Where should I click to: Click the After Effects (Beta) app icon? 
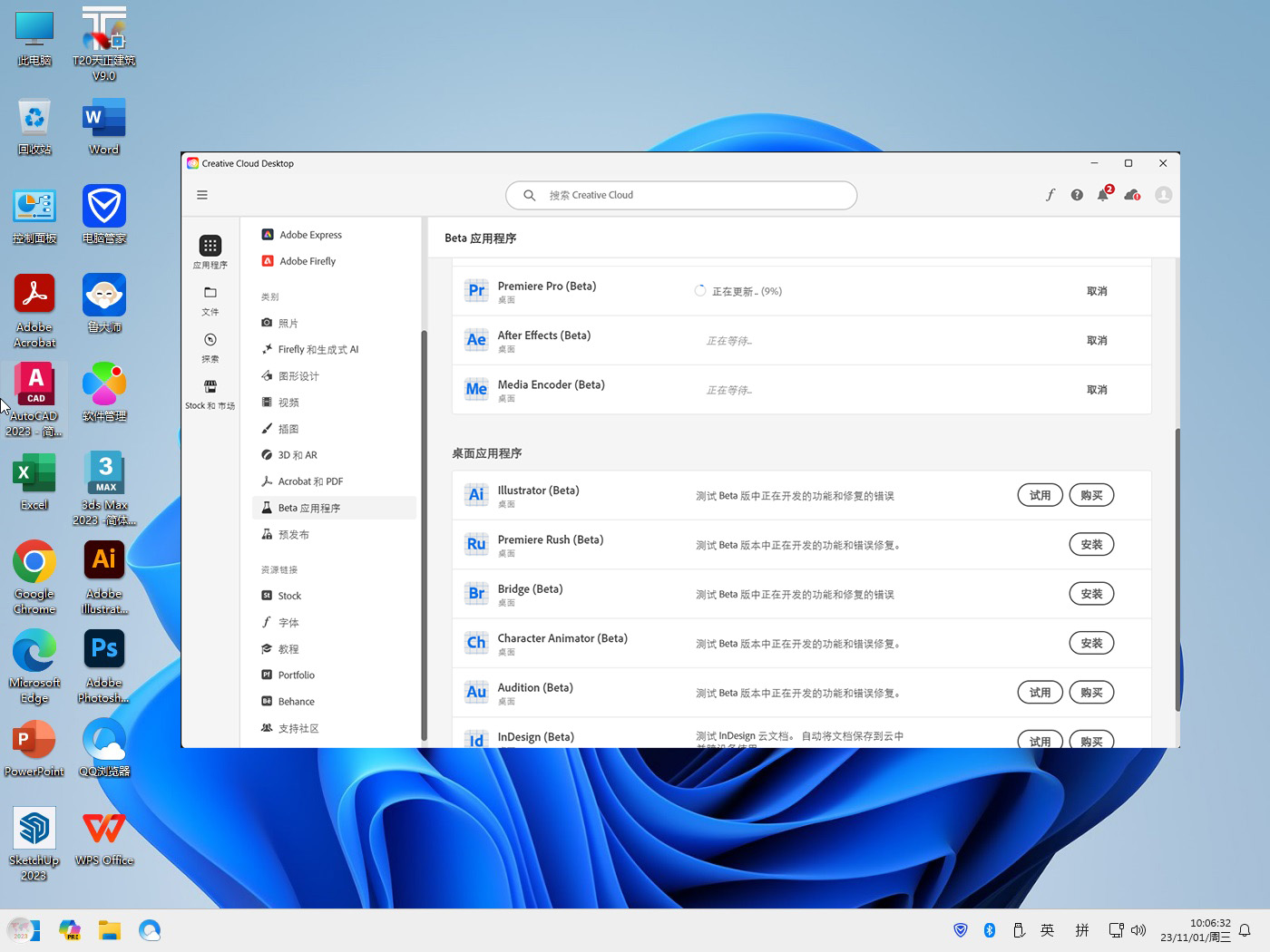pyautogui.click(x=476, y=340)
